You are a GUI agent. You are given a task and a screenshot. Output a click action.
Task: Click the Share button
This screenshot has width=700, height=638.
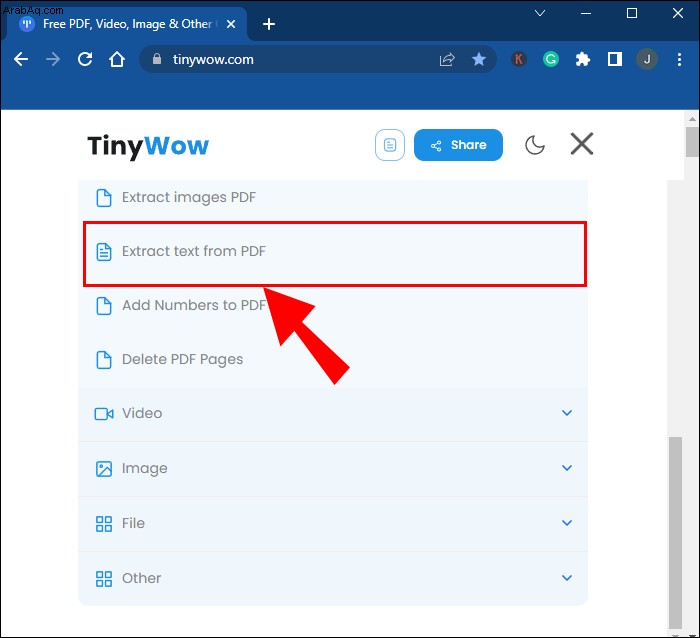tap(458, 145)
